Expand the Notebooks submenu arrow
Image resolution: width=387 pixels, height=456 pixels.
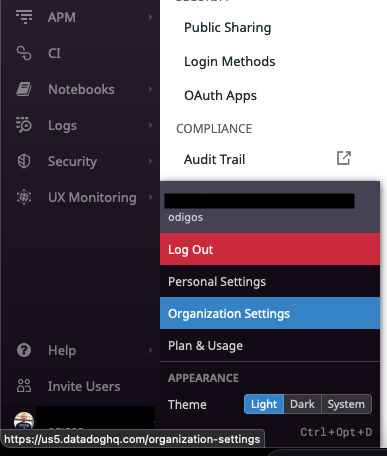tap(151, 89)
